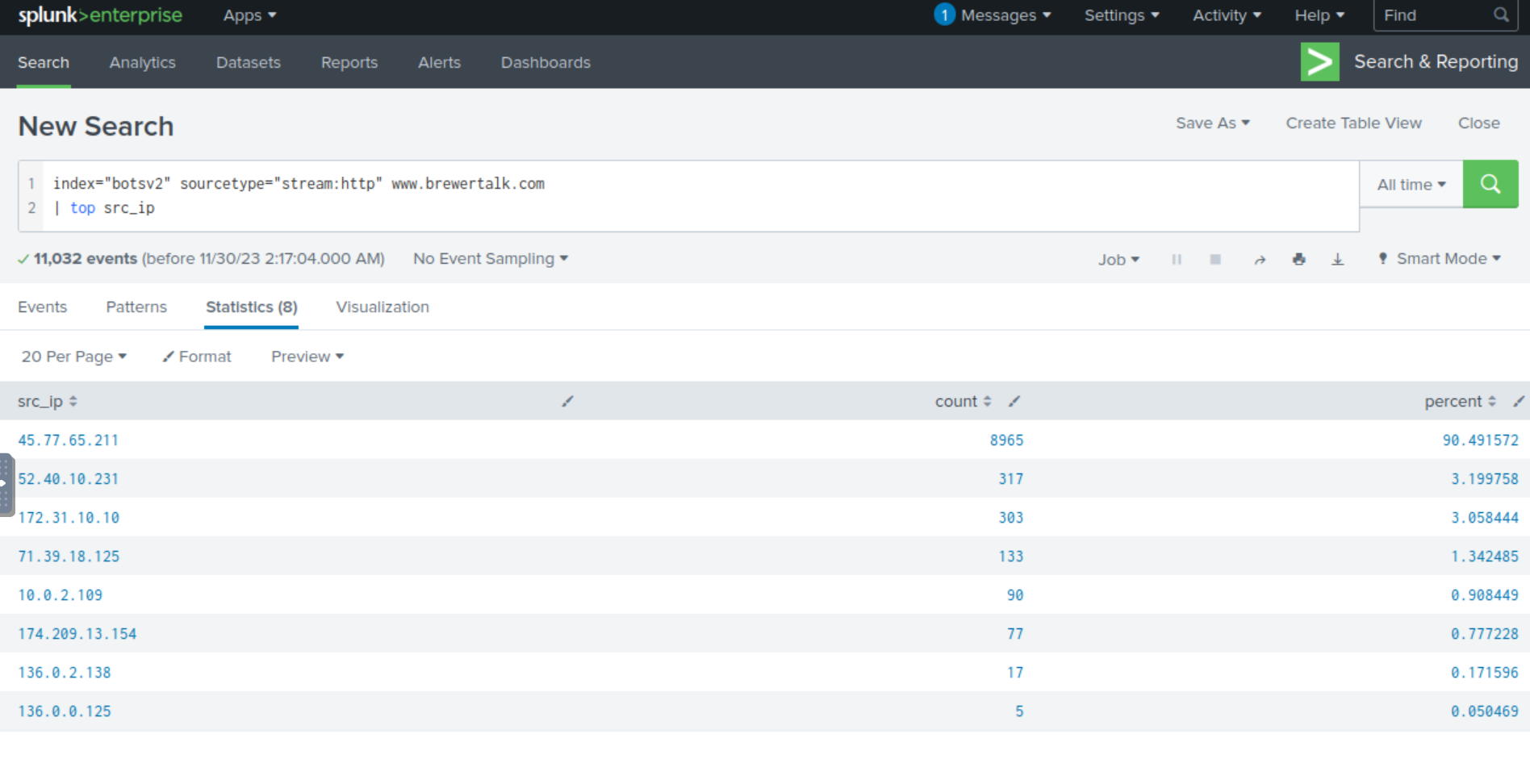This screenshot has height=784, width=1530.
Task: Change the Smart Mode search mode
Action: 1440,258
